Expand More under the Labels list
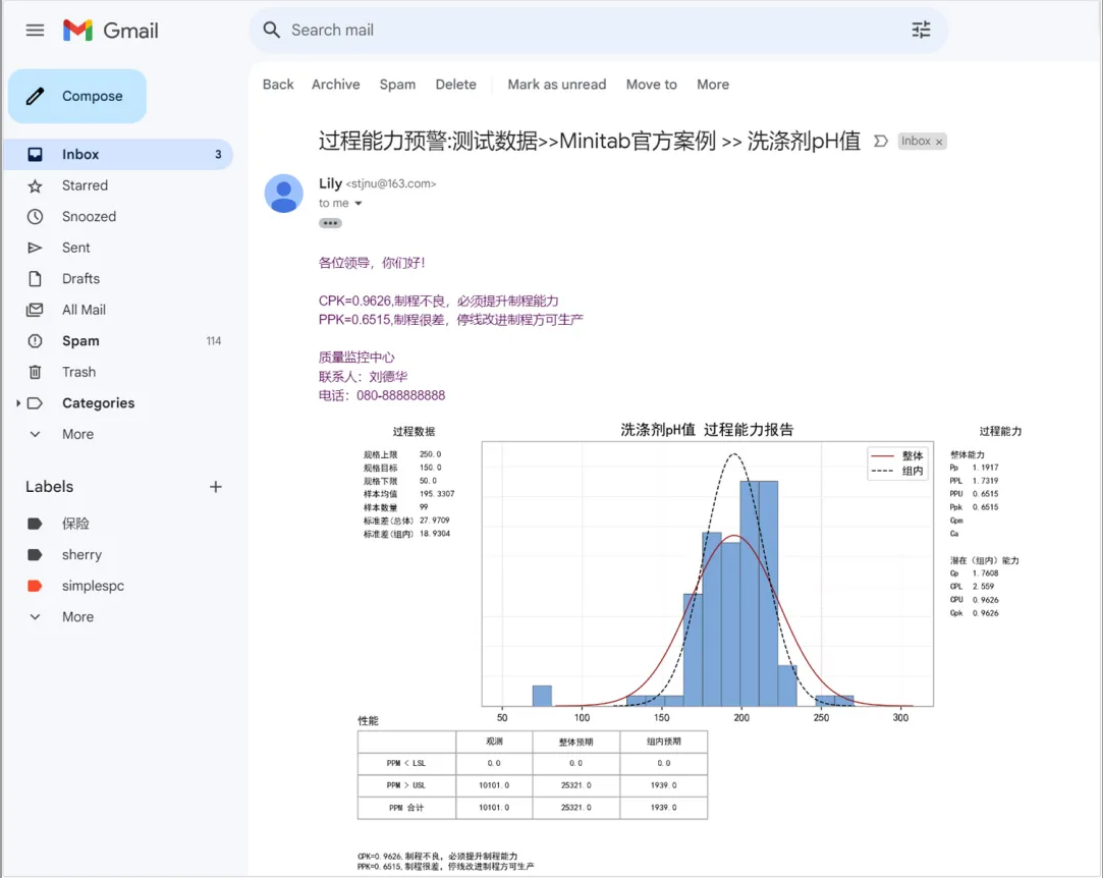The image size is (1103, 878). coord(77,617)
